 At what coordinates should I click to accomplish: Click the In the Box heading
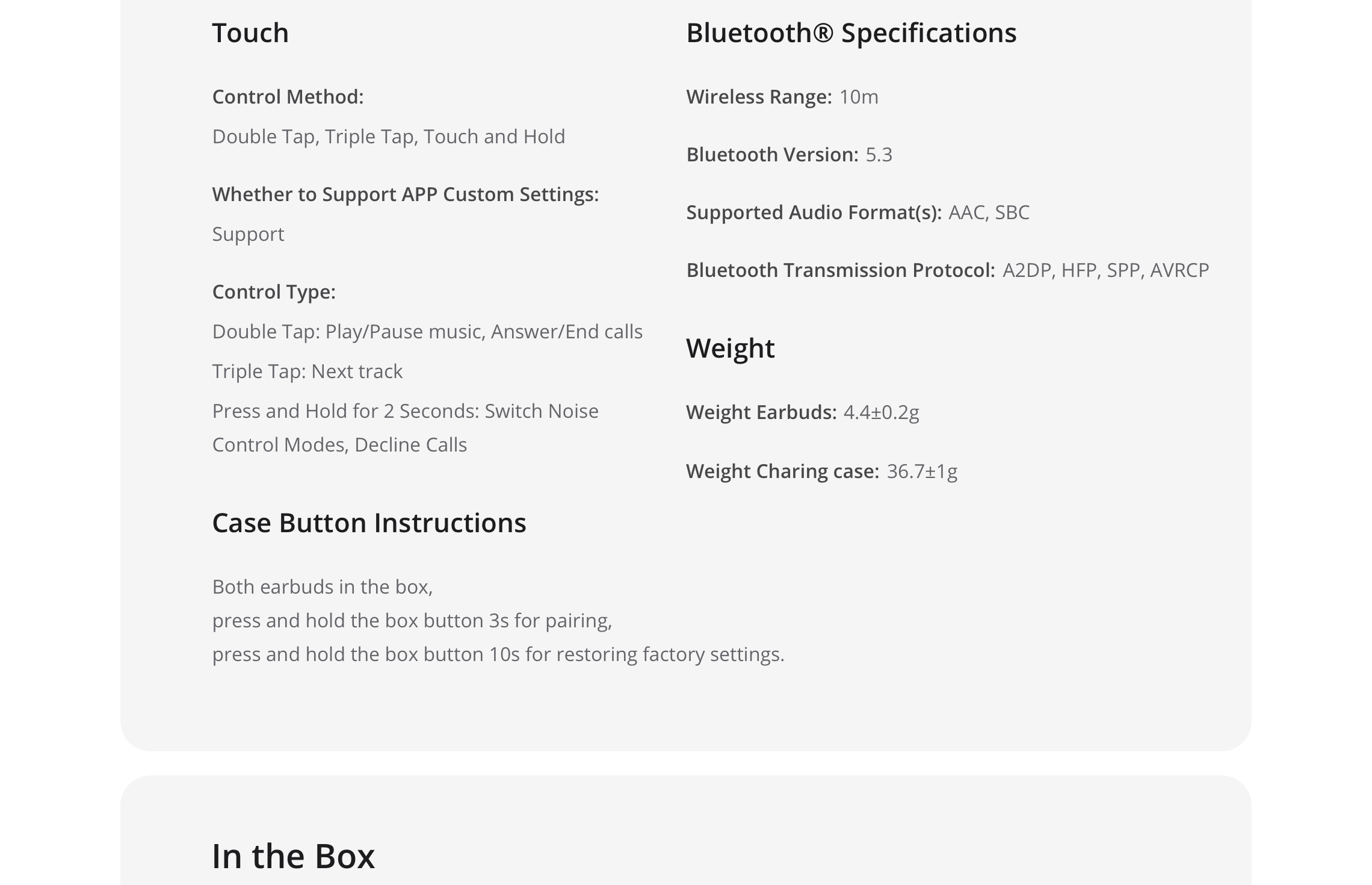pyautogui.click(x=293, y=856)
